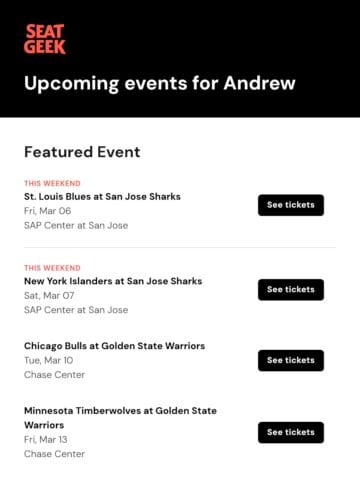Click the Fri, Mar 13 date text
360x480 pixels.
click(46, 440)
